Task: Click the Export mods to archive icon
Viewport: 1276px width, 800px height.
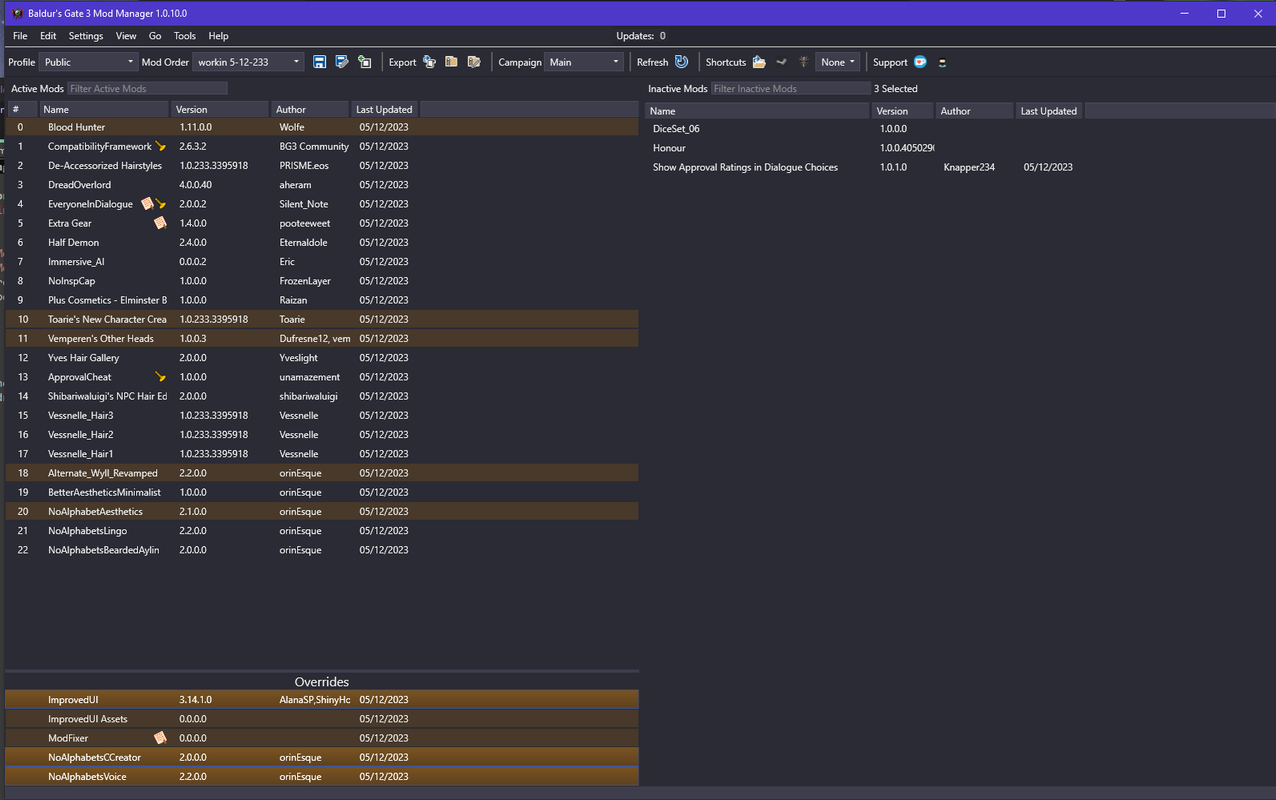Action: pos(451,62)
